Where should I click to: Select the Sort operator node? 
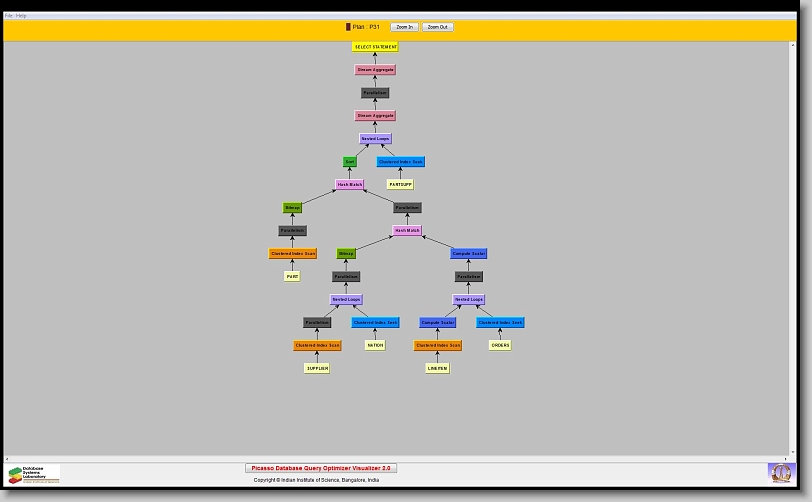tap(350, 162)
